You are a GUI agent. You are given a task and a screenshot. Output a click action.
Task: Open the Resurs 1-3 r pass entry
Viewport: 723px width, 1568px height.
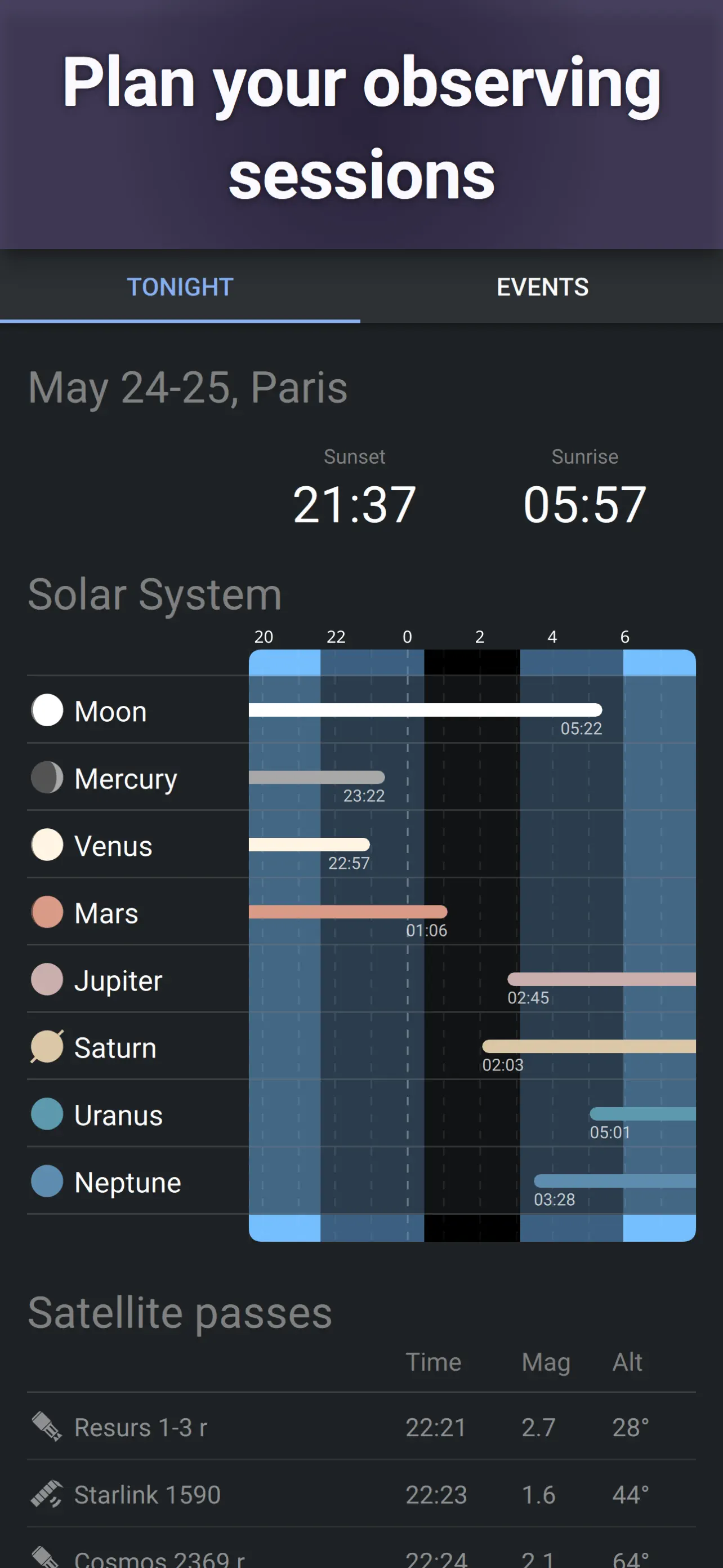tap(361, 1427)
